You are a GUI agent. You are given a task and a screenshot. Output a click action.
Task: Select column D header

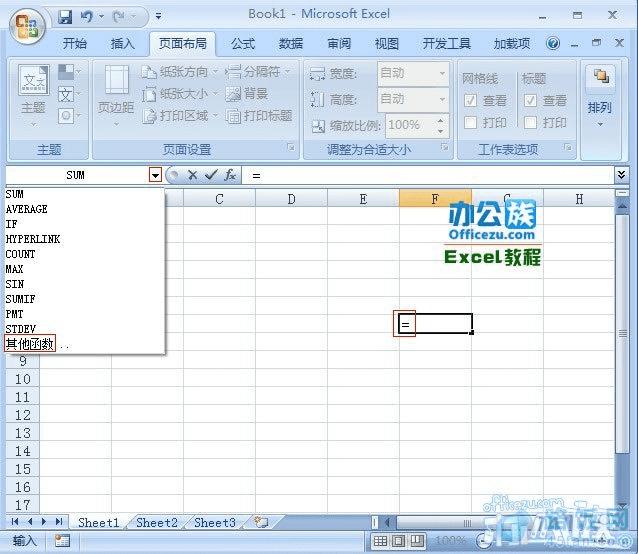(291, 199)
